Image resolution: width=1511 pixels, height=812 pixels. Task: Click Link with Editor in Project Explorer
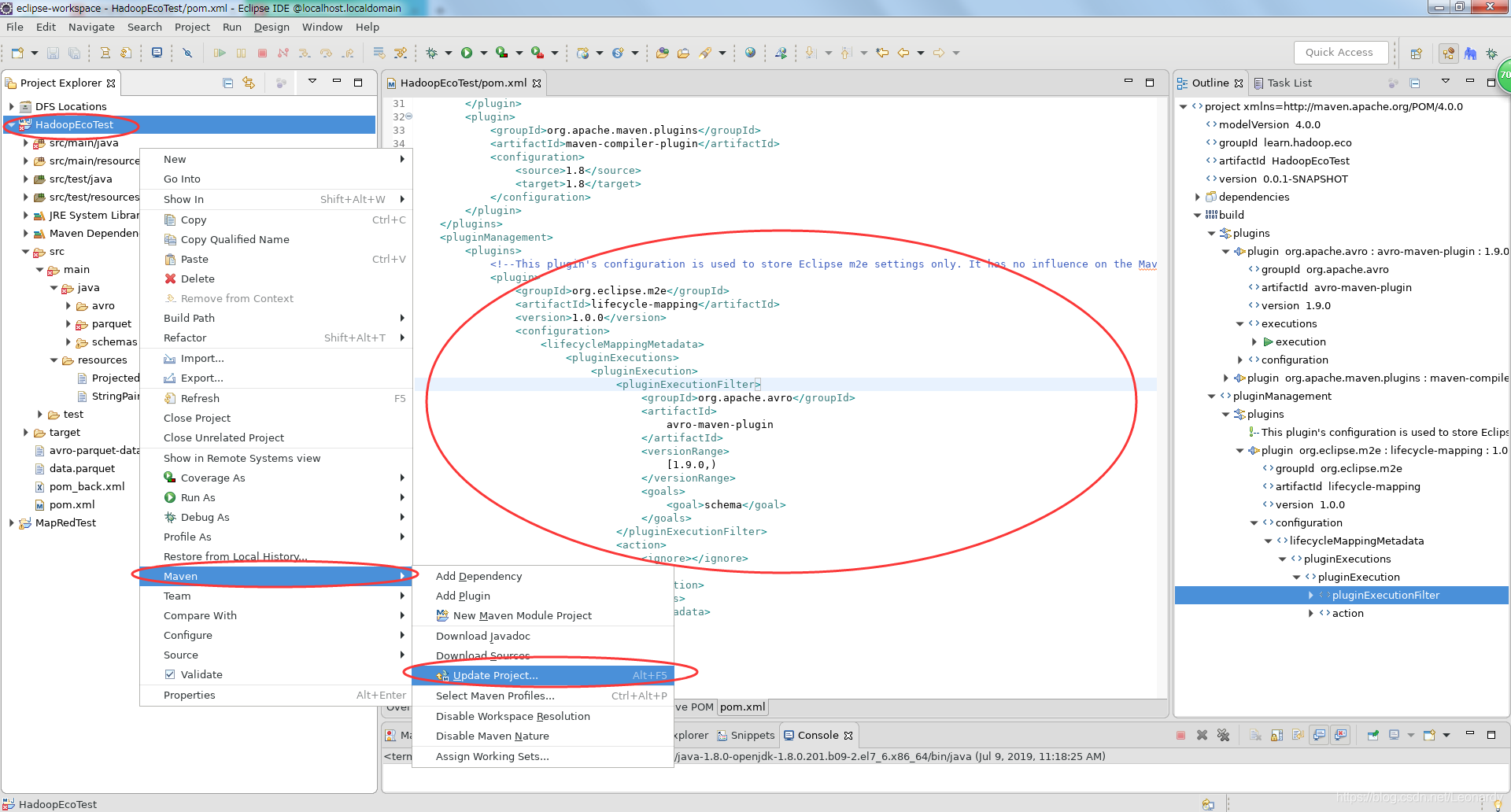tap(249, 83)
